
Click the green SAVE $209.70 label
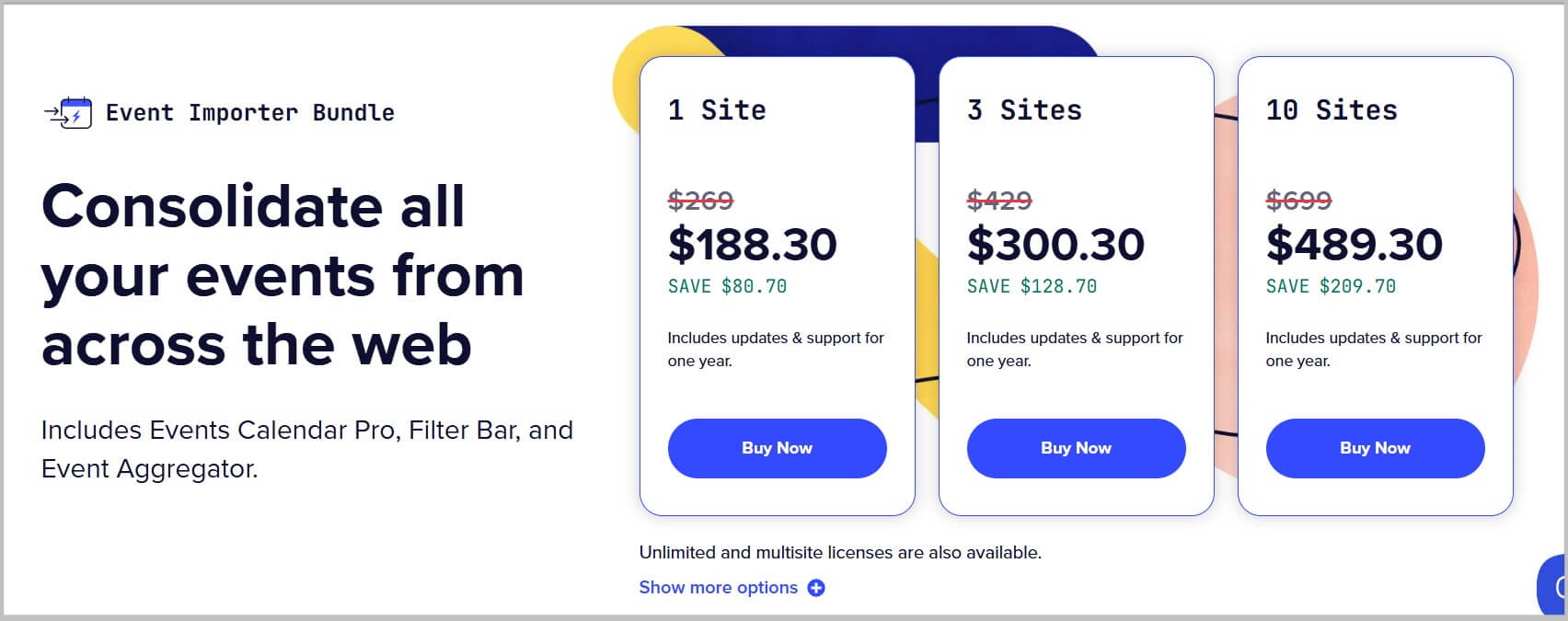1331,286
